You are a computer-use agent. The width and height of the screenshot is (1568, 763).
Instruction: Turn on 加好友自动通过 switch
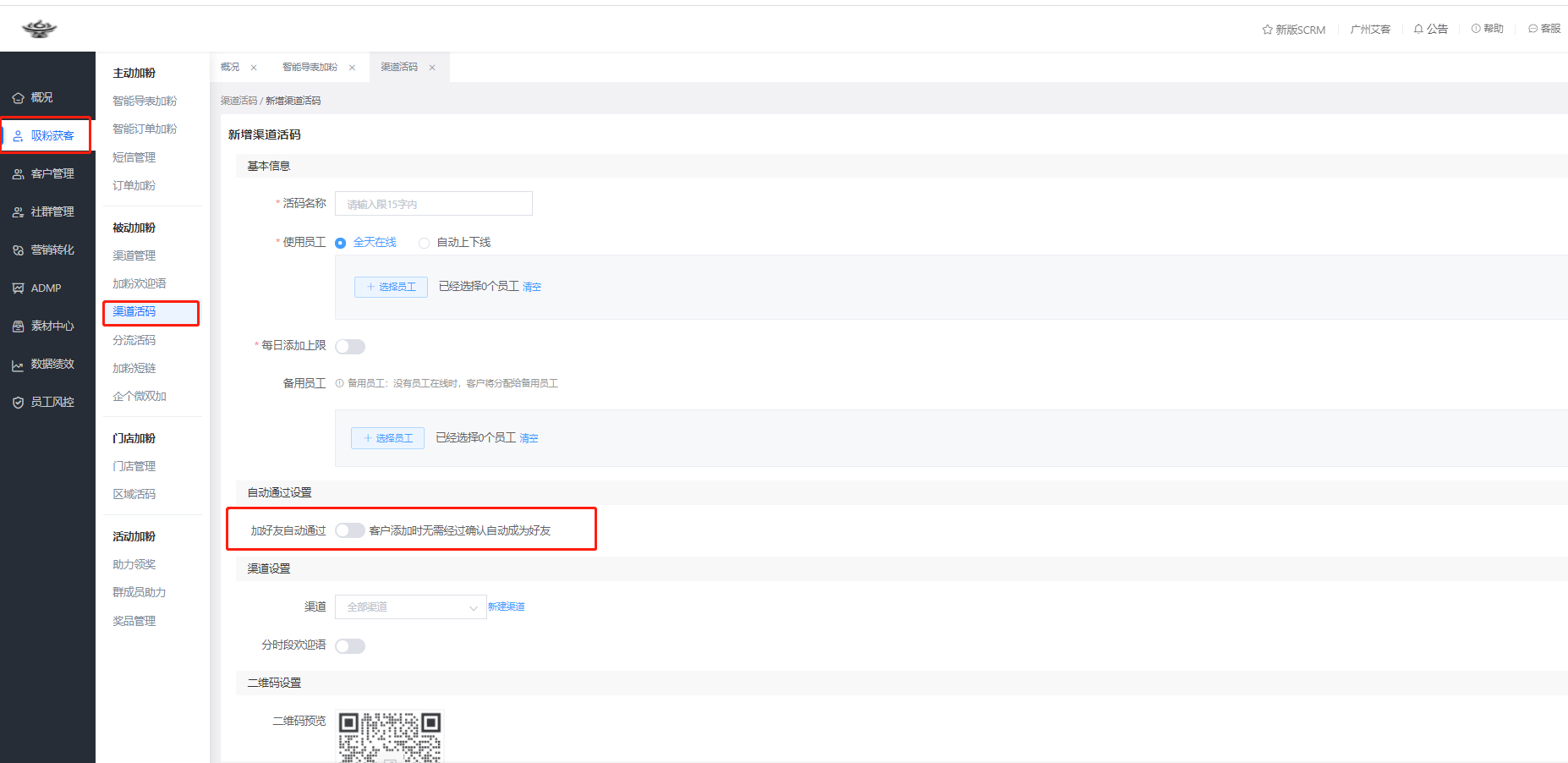[350, 530]
